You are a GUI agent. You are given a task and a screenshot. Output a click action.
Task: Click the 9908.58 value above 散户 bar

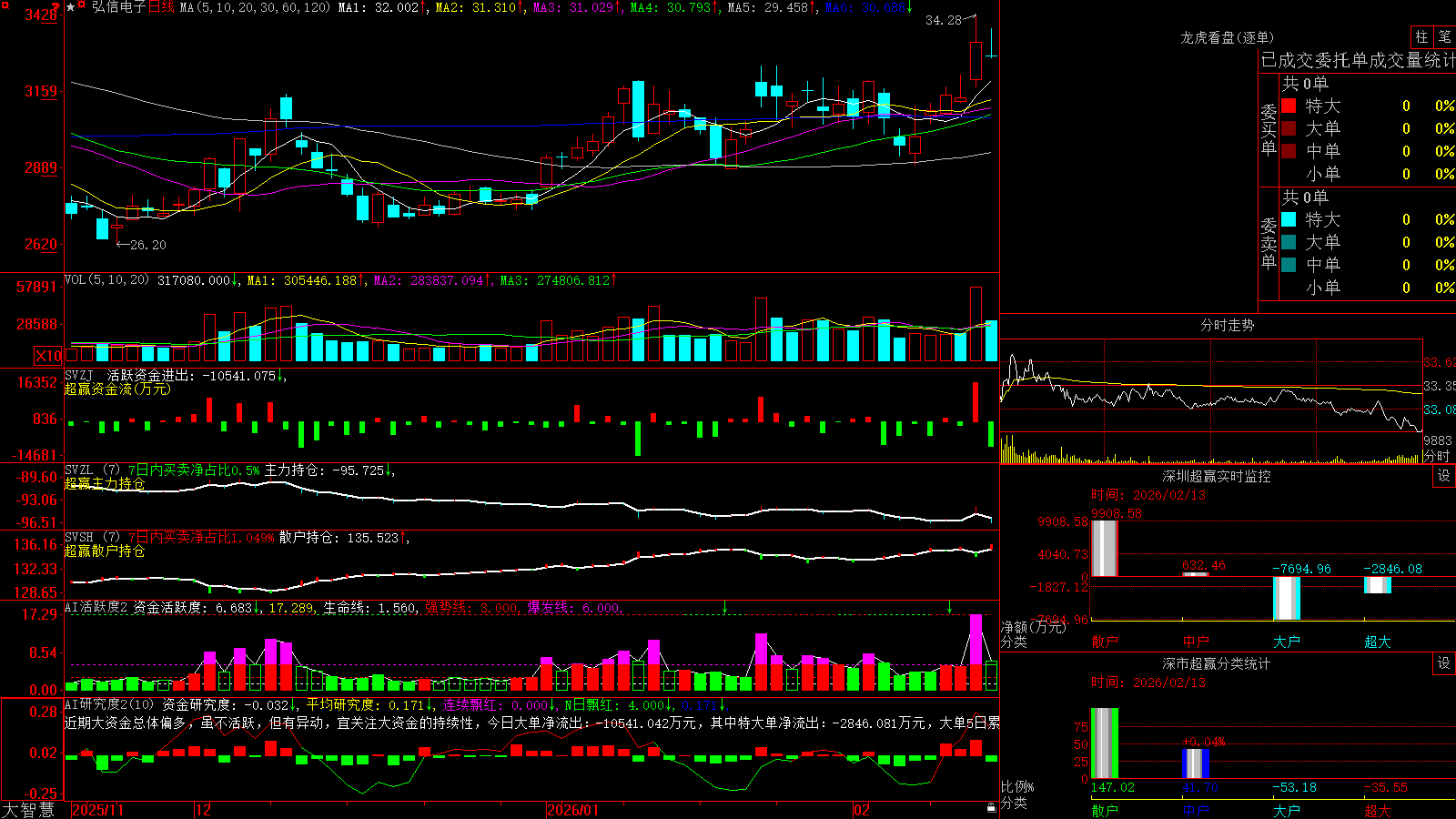tap(1117, 513)
